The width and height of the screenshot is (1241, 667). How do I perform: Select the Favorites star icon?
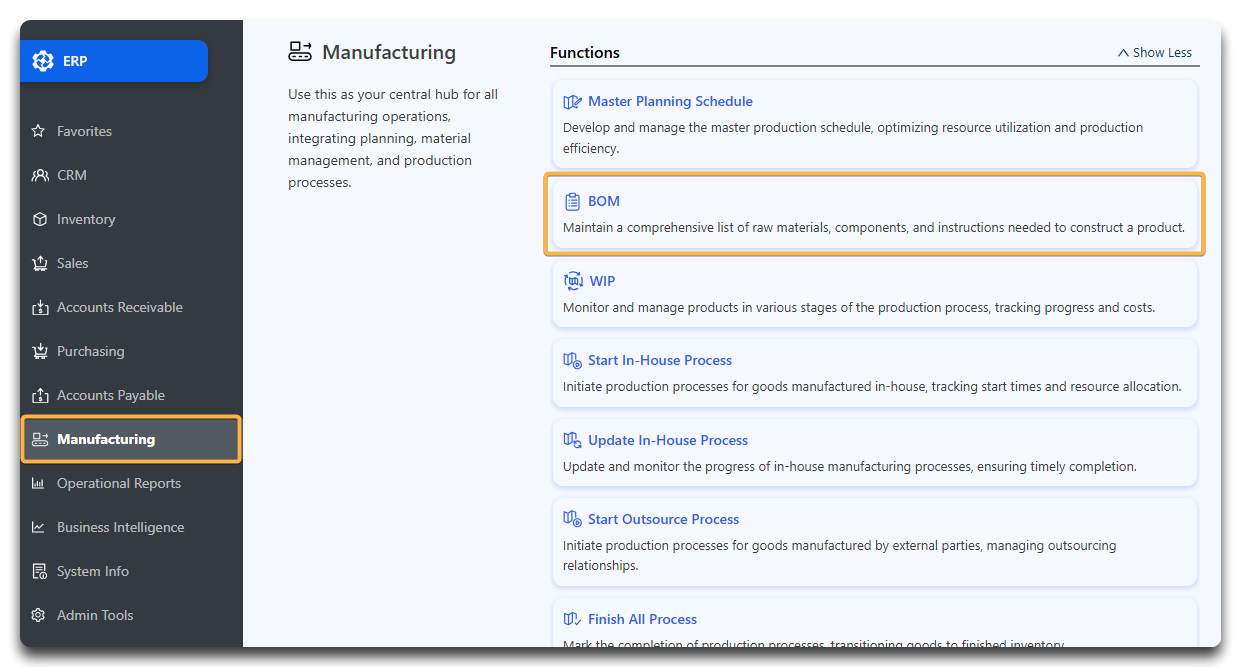pos(39,131)
